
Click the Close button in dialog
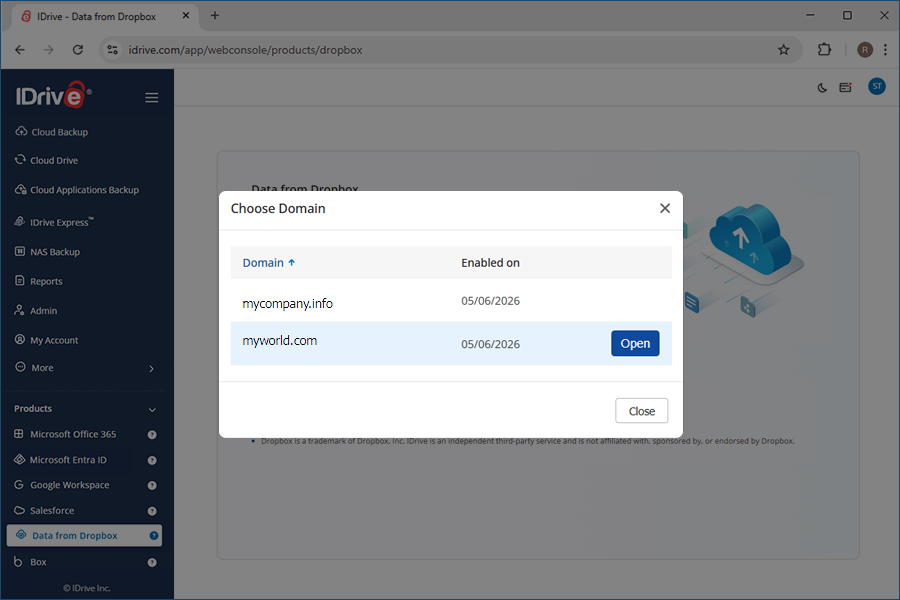(641, 411)
